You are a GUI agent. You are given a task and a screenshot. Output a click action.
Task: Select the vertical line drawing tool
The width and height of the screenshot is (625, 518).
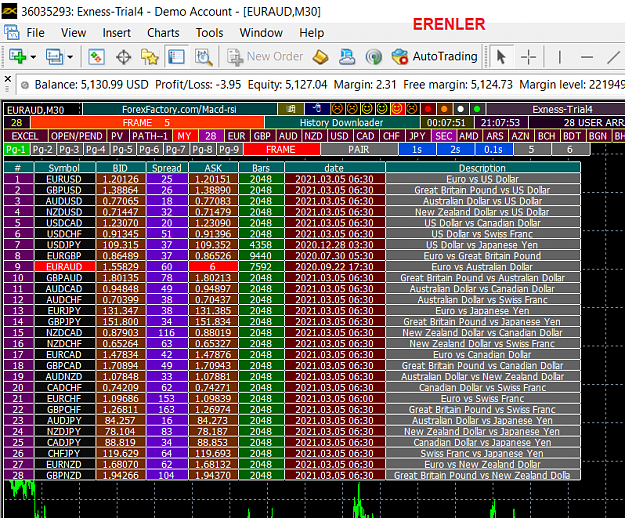tap(560, 57)
